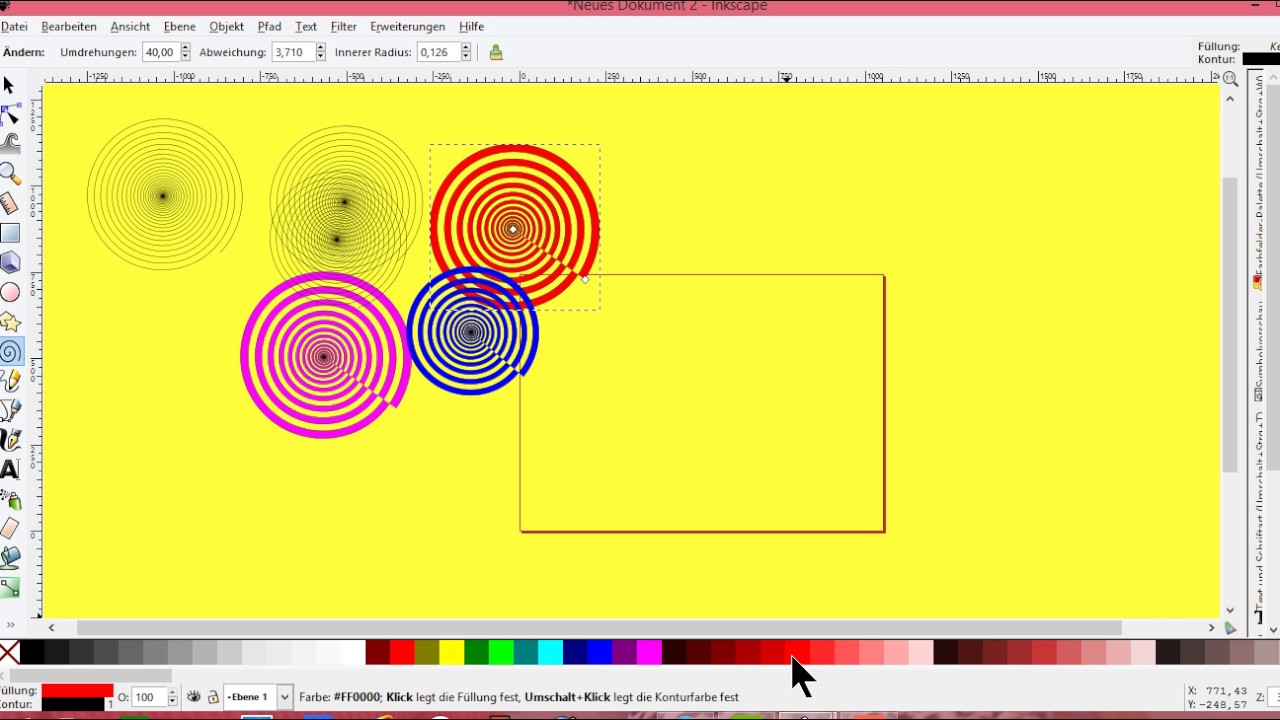Select the 3D Box tool
1280x720 pixels.
click(9, 262)
